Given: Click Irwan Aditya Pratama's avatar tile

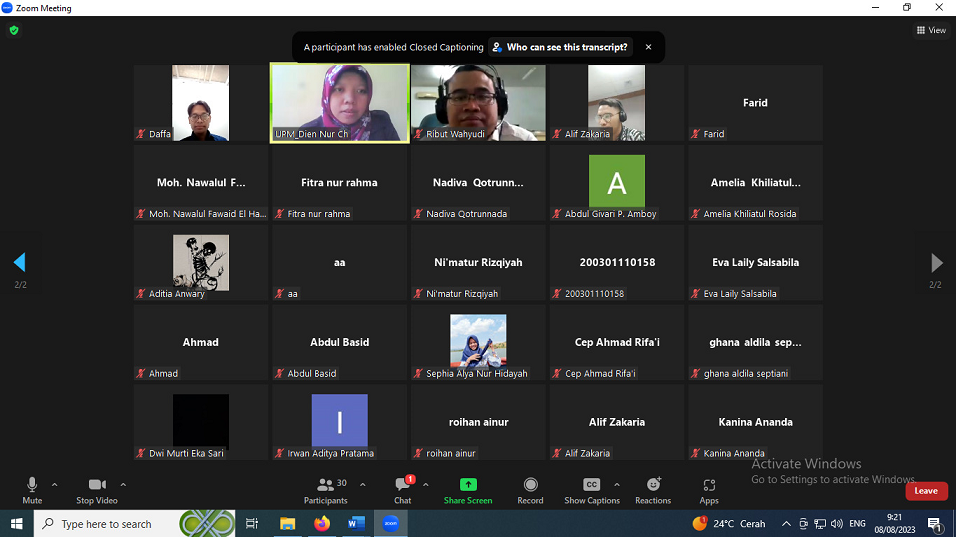Looking at the screenshot, I should pos(340,420).
